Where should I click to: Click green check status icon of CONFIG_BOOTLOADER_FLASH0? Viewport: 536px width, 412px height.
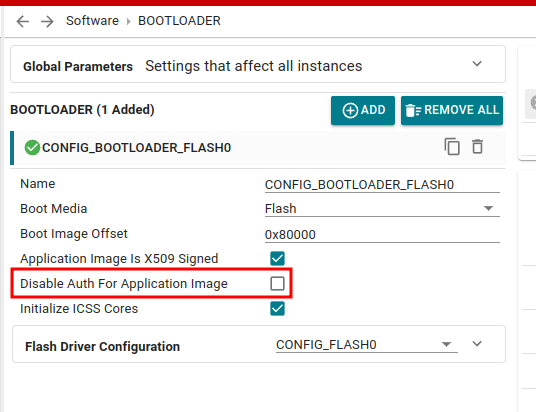(x=32, y=148)
